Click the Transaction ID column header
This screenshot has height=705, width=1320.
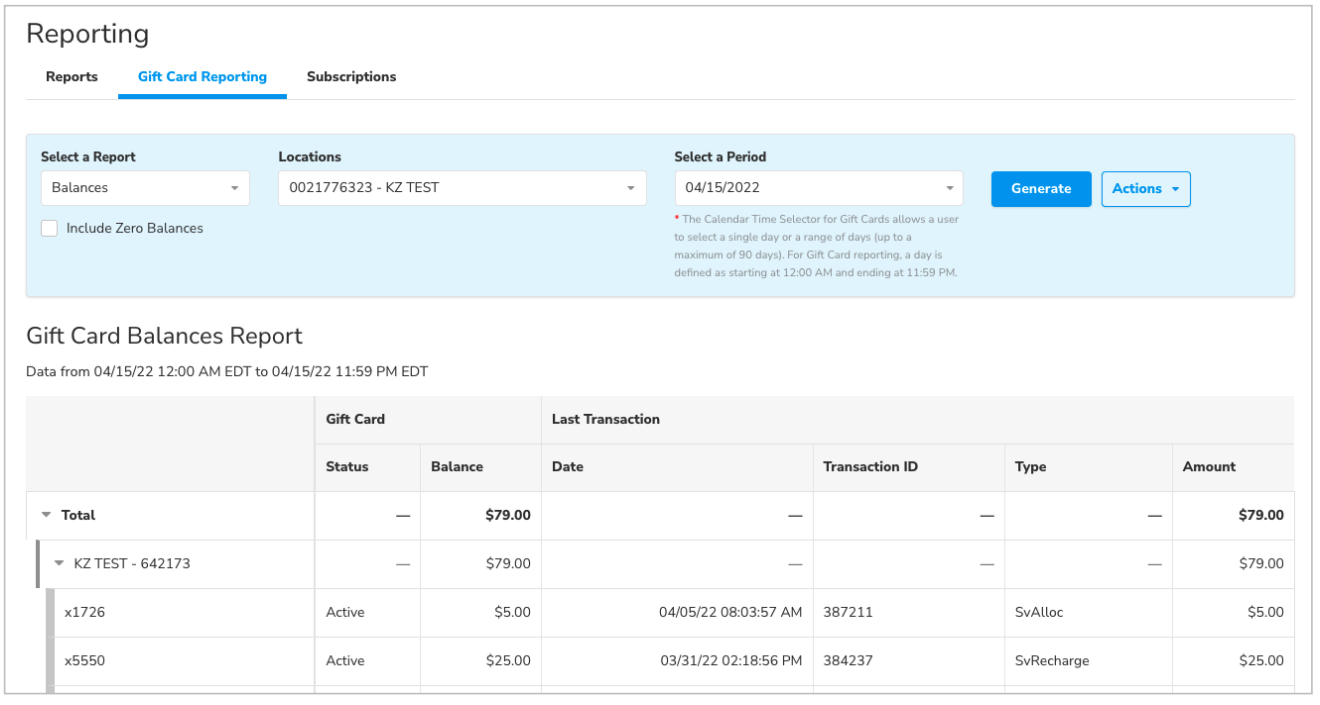point(870,467)
